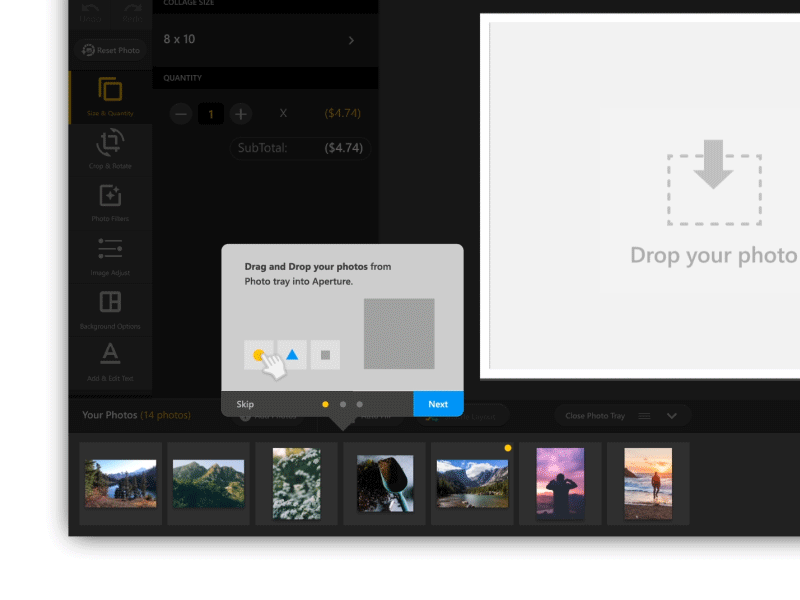Open Background Options
The height and width of the screenshot is (600, 800).
[110, 310]
